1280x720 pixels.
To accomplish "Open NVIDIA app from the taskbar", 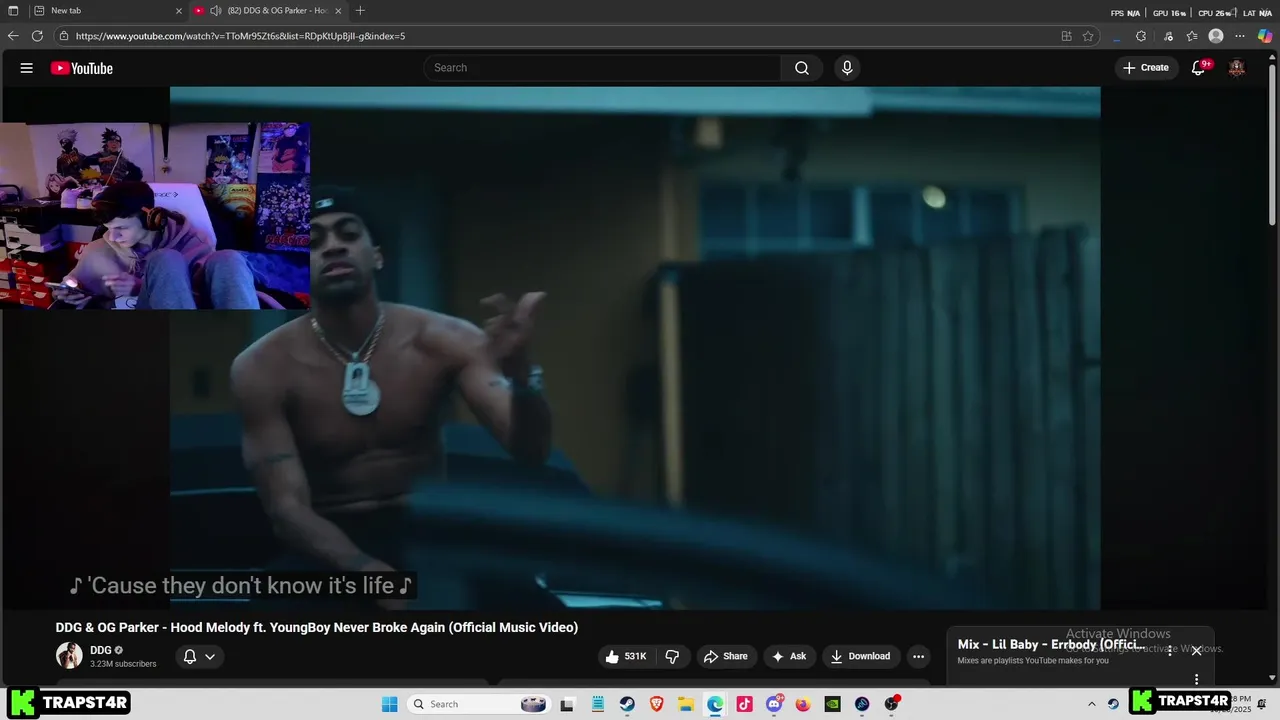I will (x=832, y=704).
